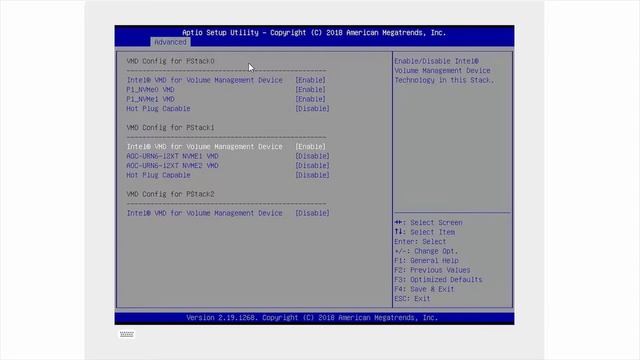Image resolution: width=640 pixels, height=360 pixels.
Task: Click the Select Screen key hint
Action: [428, 222]
